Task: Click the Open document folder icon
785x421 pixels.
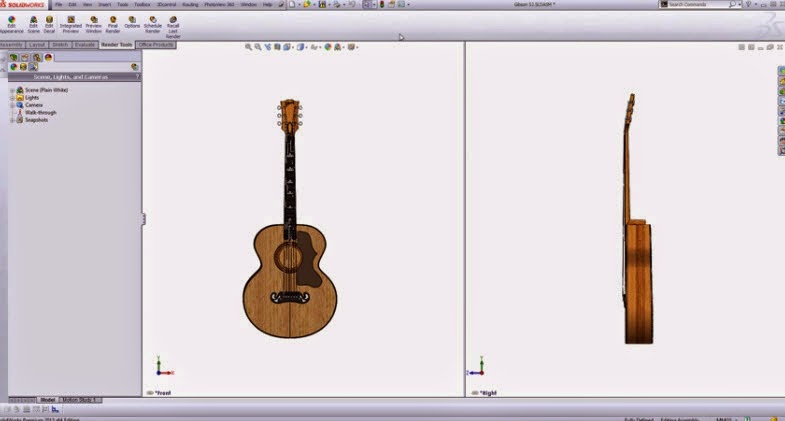Action: pyautogui.click(x=306, y=5)
